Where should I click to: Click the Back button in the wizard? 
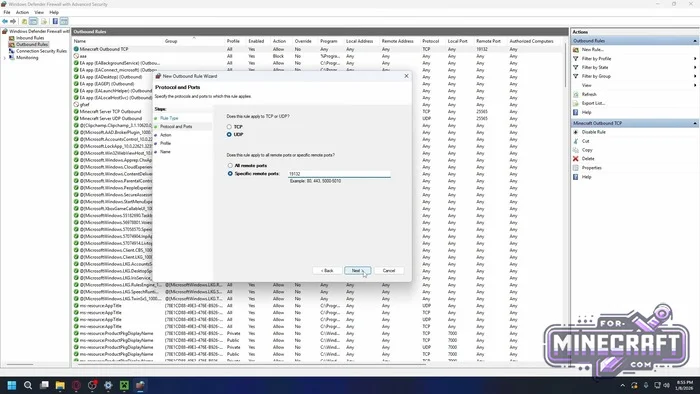click(x=327, y=270)
